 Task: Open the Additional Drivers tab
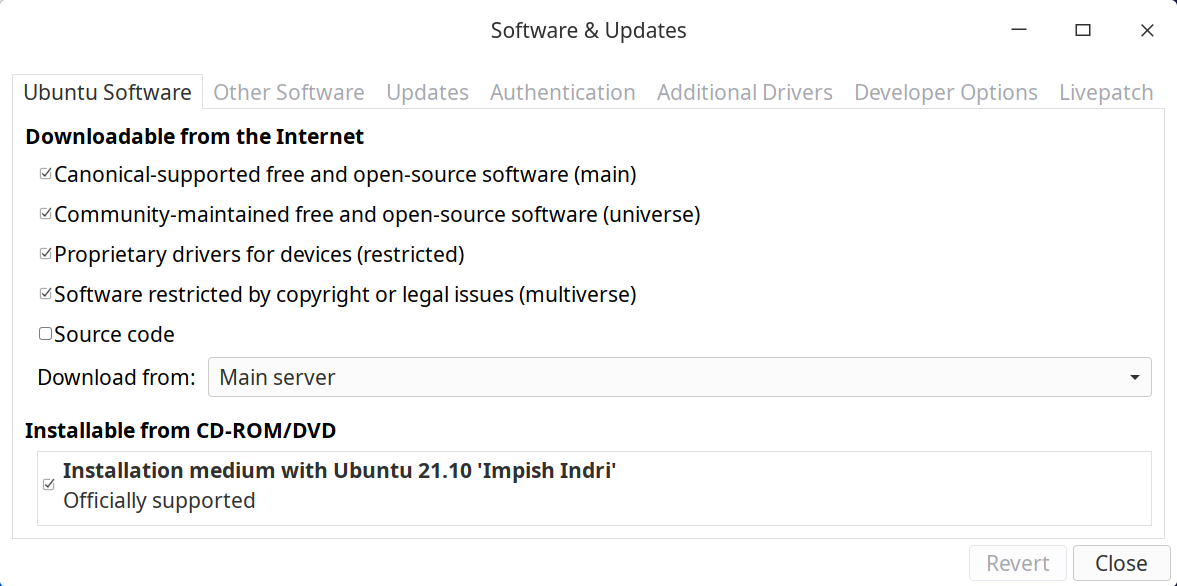tap(745, 92)
